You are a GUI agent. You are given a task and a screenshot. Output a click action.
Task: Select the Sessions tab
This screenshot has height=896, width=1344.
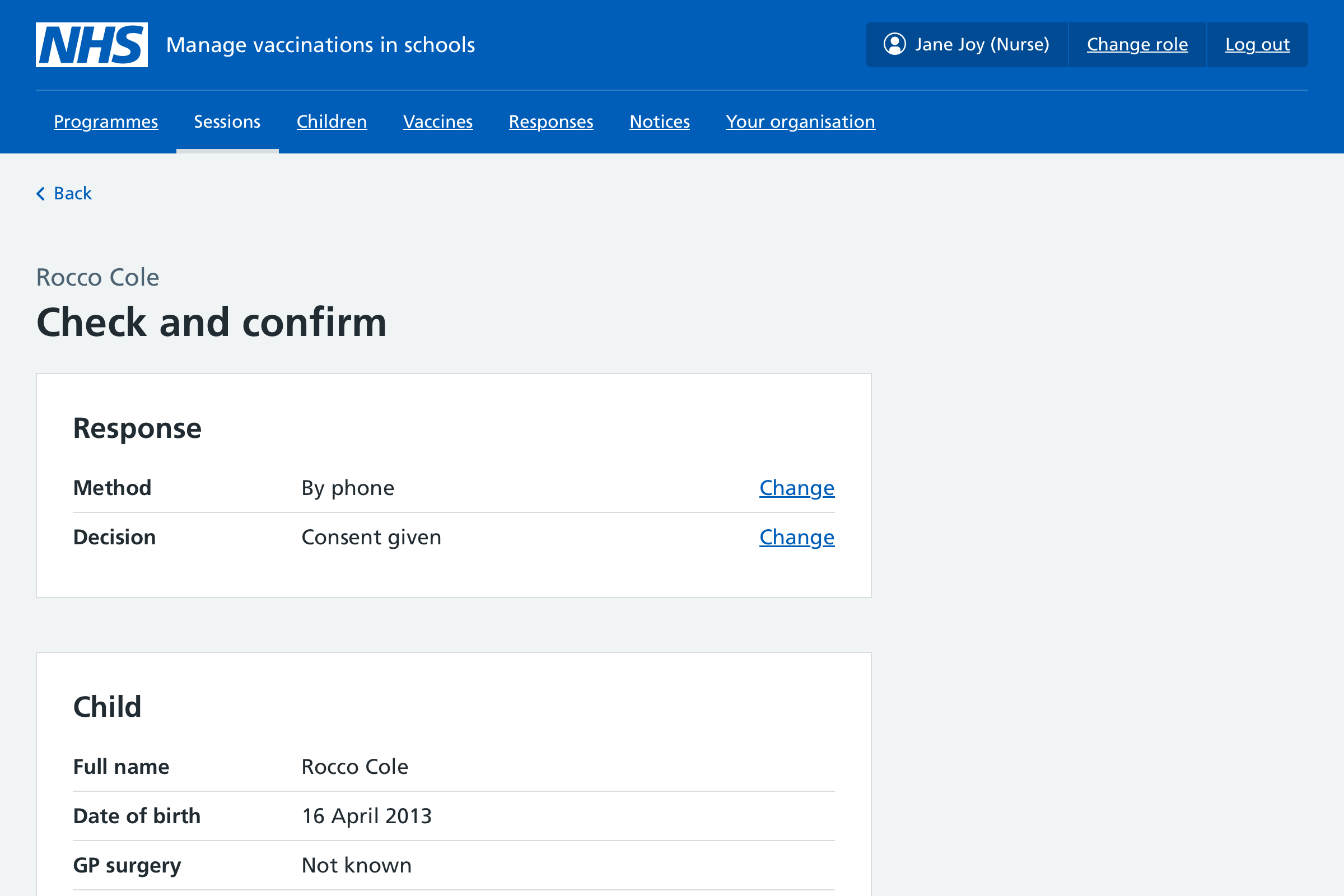coord(227,121)
